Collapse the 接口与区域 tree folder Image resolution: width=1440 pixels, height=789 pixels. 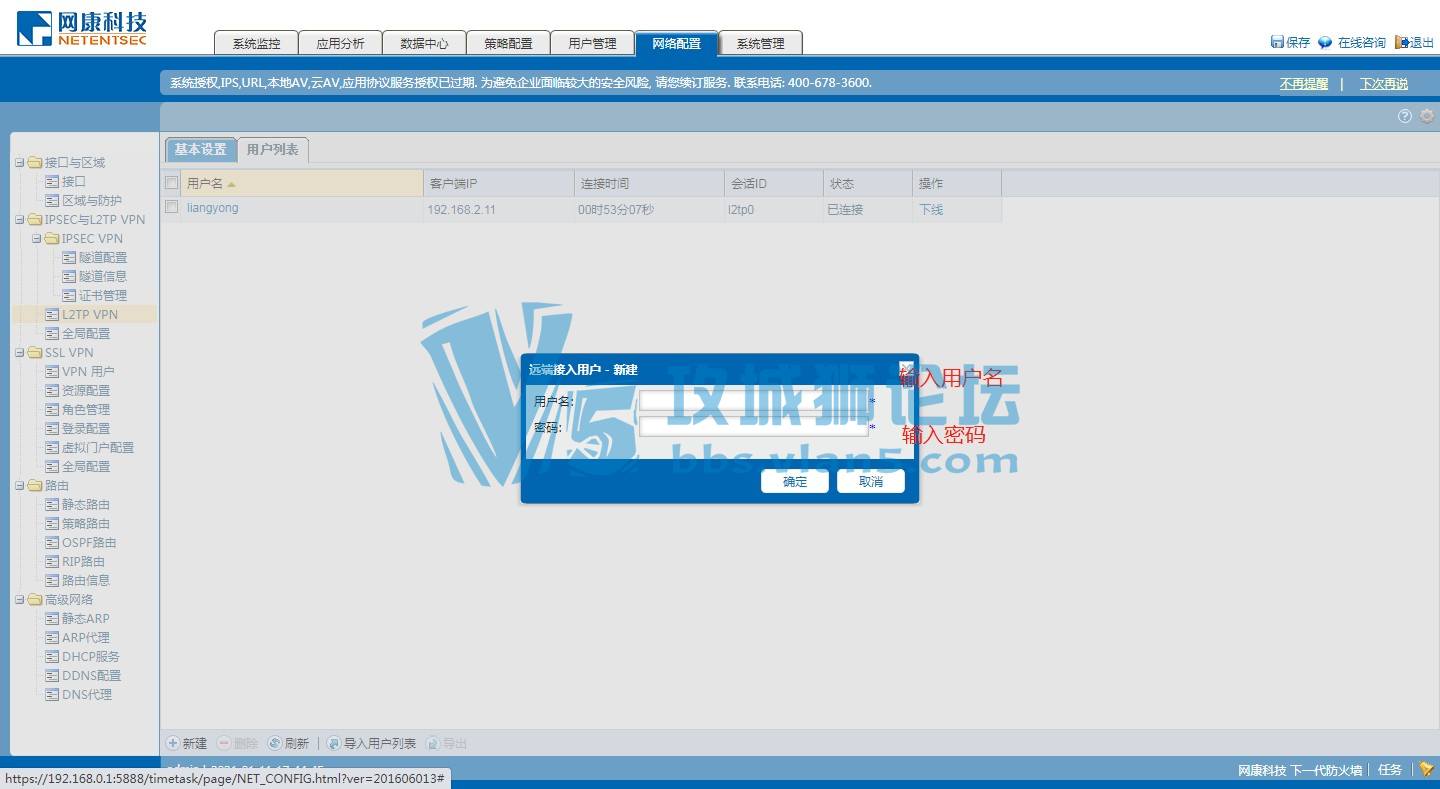(19, 162)
